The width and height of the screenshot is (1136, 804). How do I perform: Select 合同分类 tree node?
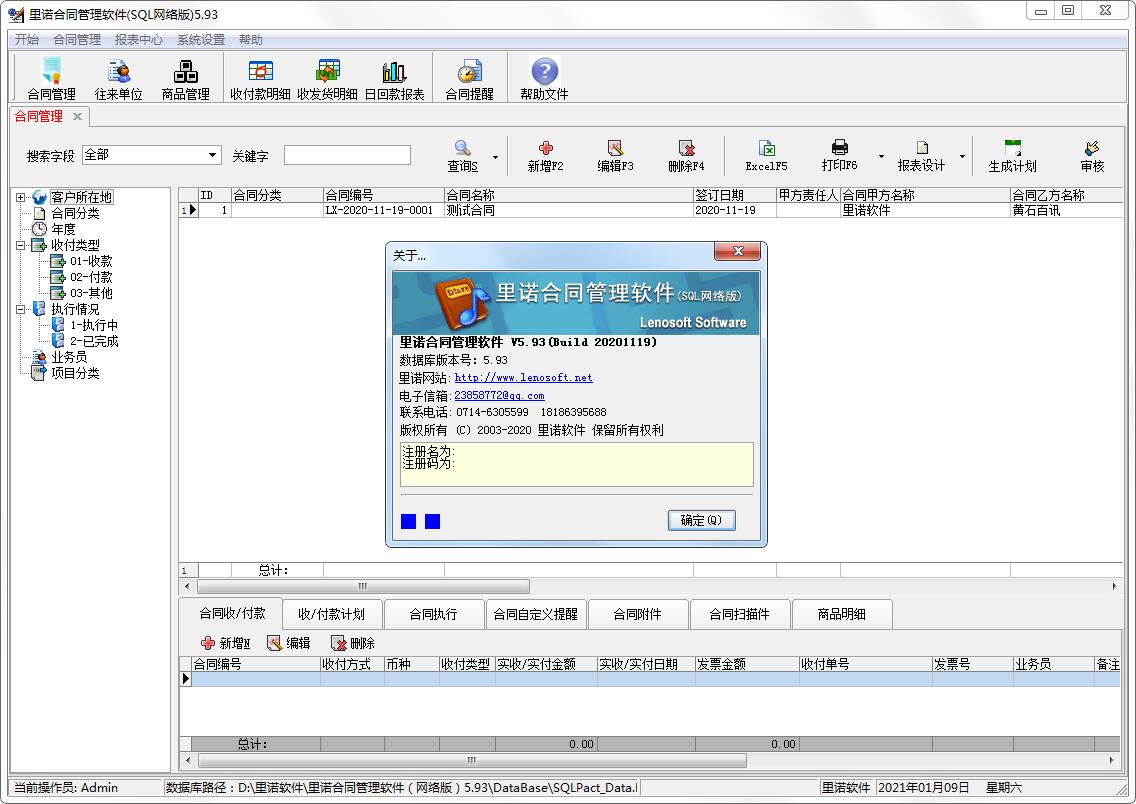(x=75, y=213)
